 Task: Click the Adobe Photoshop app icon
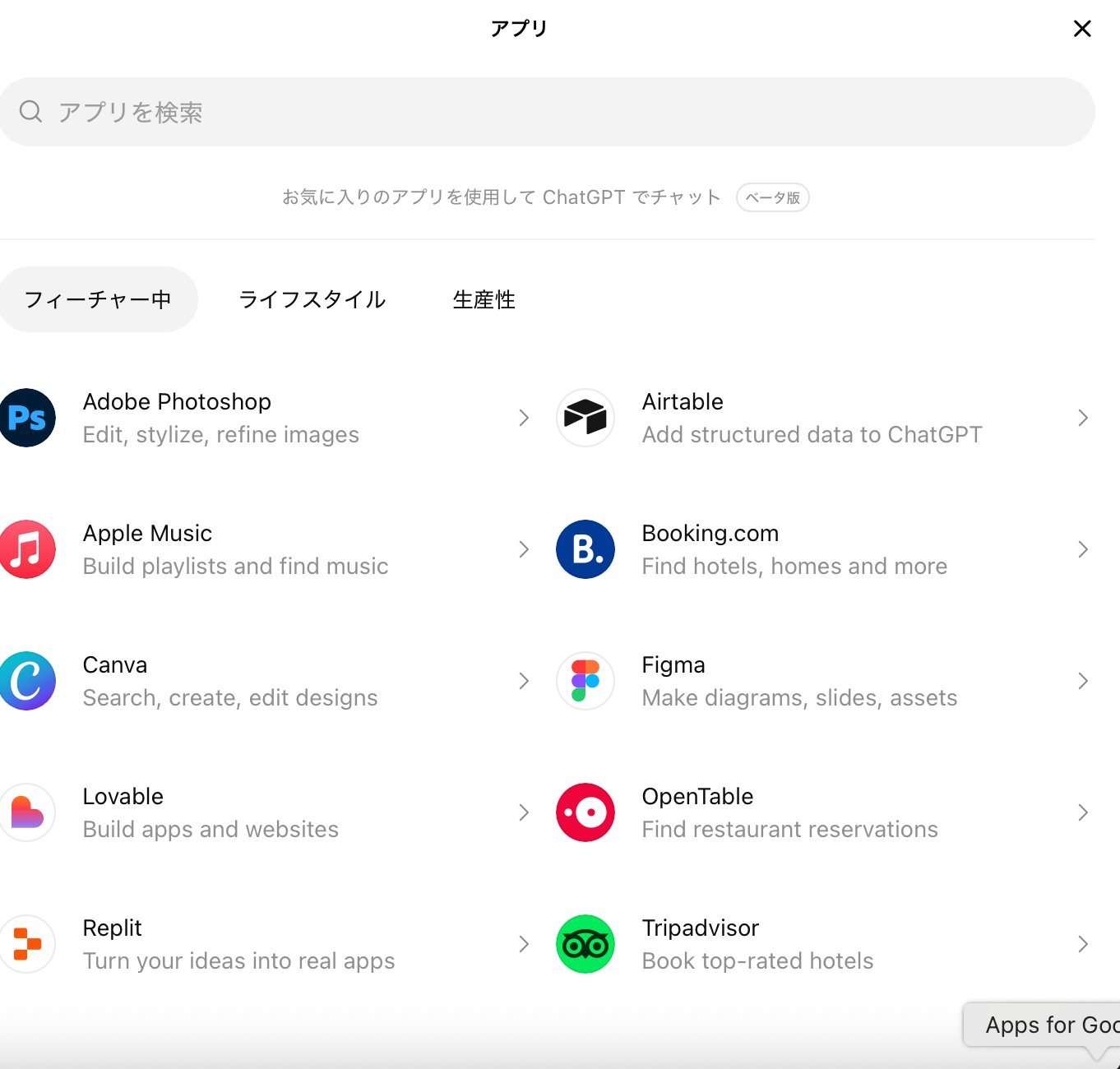pos(27,418)
